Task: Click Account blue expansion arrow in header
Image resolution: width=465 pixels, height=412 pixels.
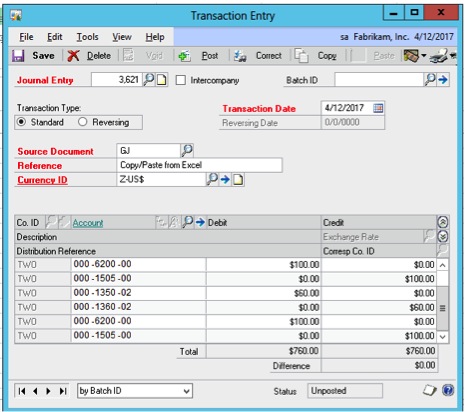Action: 200,222
